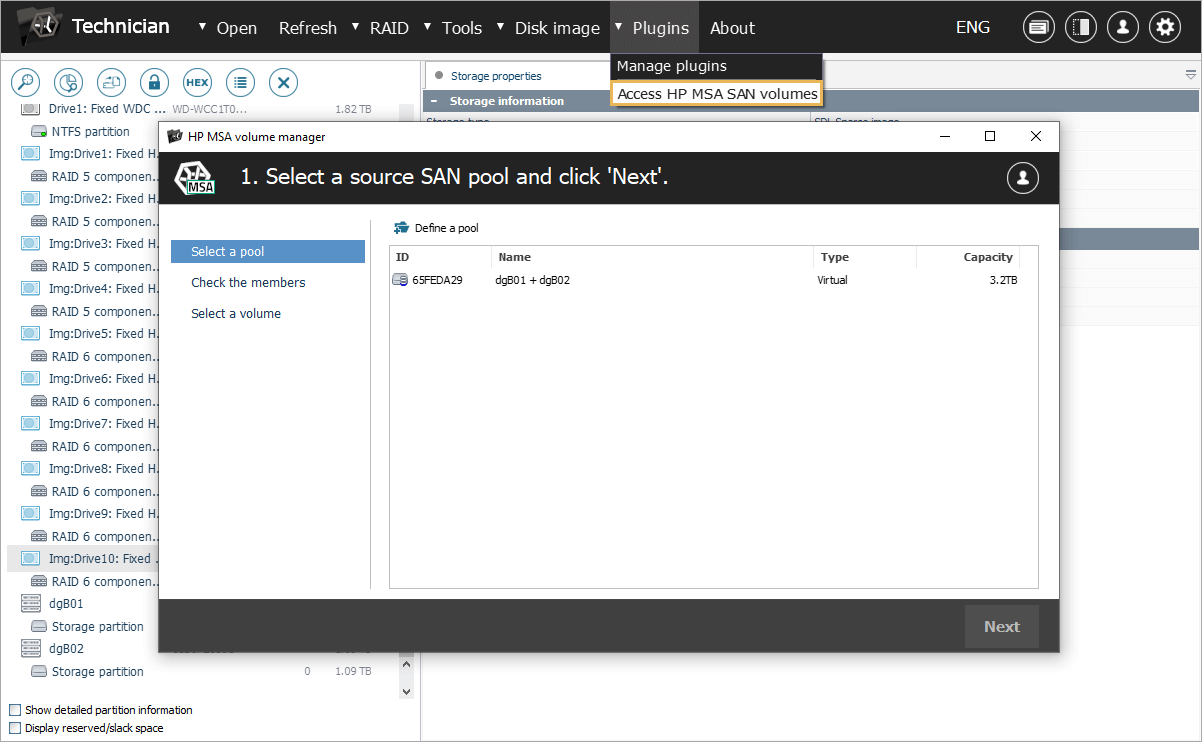Expand the dropdown arrow beside Tools
Viewport: 1202px width, 742px height.
[427, 26]
